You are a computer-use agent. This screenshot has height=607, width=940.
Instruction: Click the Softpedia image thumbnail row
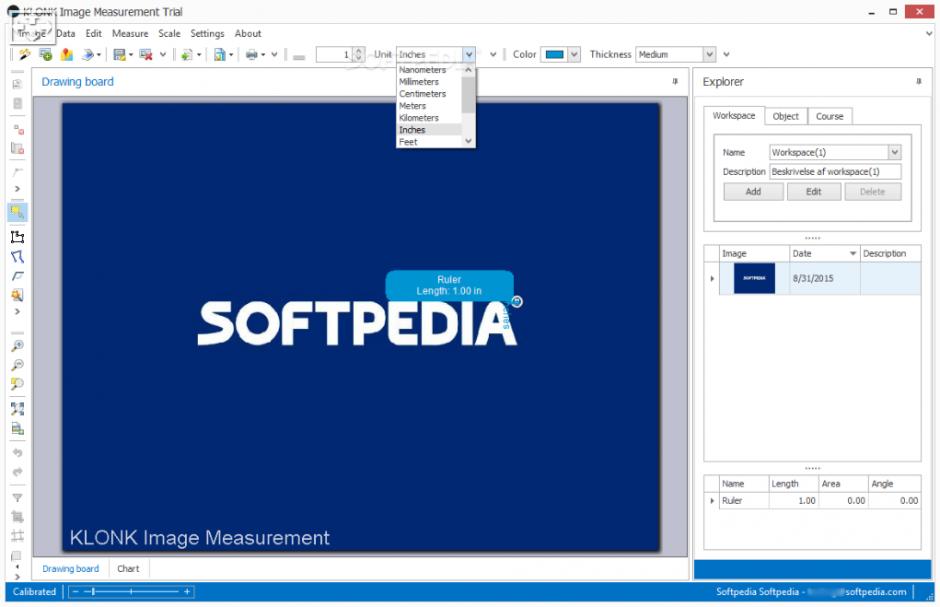[754, 278]
